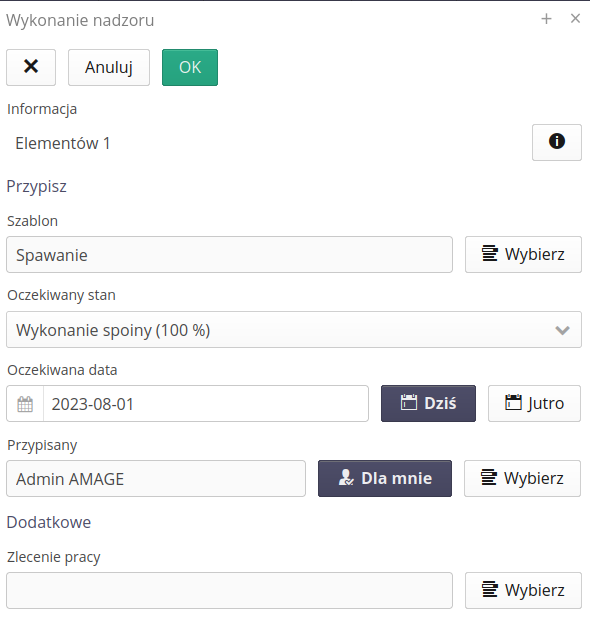The image size is (590, 620).
Task: Set the date with Dziś button
Action: coord(428,403)
